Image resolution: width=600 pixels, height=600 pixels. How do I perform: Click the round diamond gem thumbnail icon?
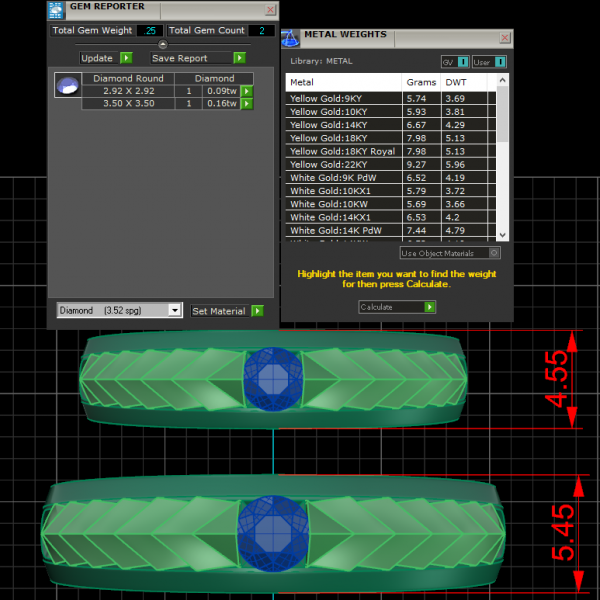click(66, 85)
